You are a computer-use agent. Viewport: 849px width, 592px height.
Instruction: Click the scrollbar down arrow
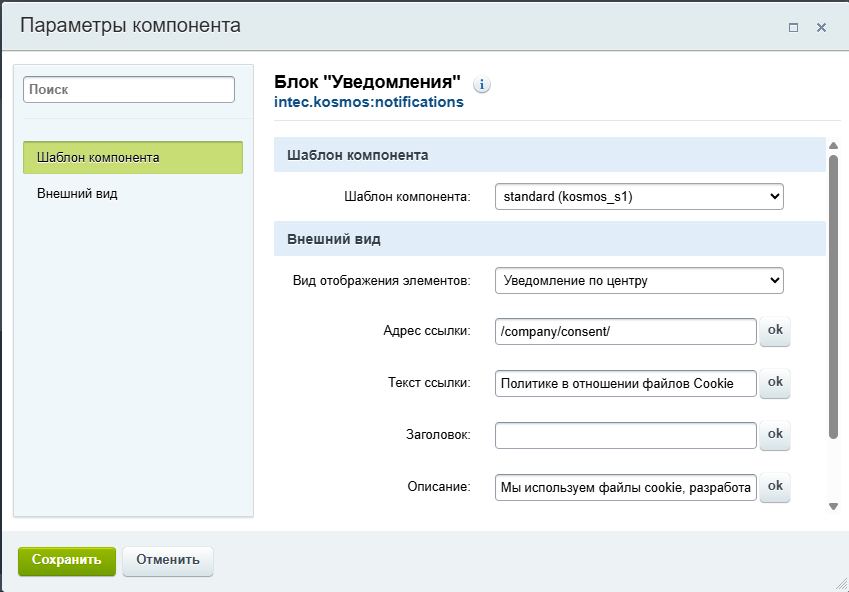pyautogui.click(x=833, y=506)
